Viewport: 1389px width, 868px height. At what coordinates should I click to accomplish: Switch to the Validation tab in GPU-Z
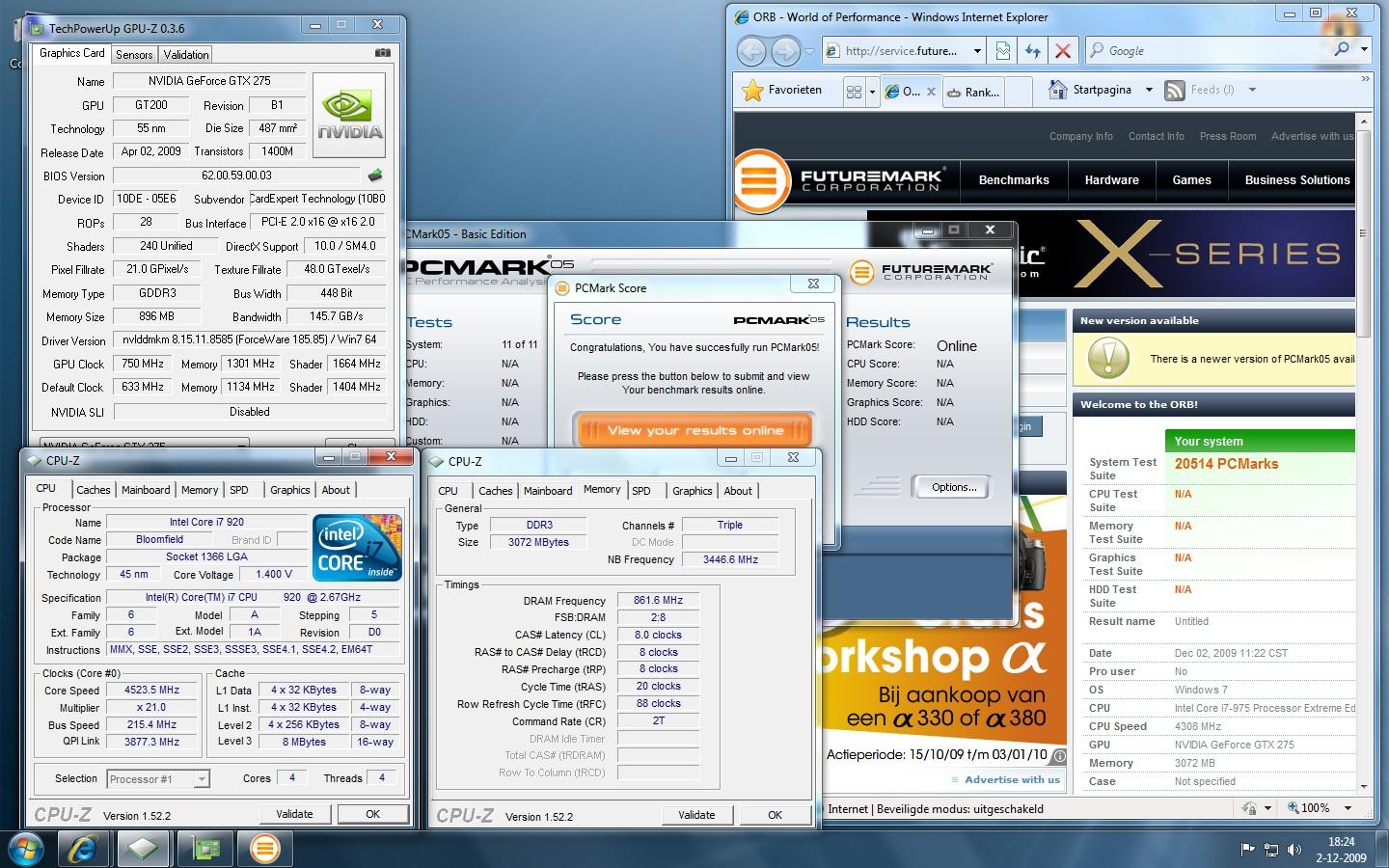pyautogui.click(x=186, y=55)
